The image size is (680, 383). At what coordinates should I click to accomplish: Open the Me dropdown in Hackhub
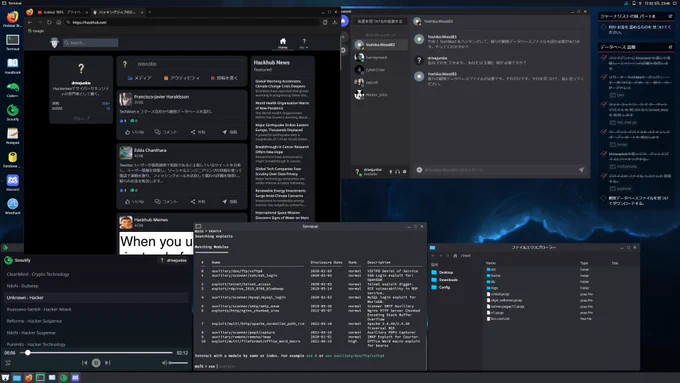304,43
